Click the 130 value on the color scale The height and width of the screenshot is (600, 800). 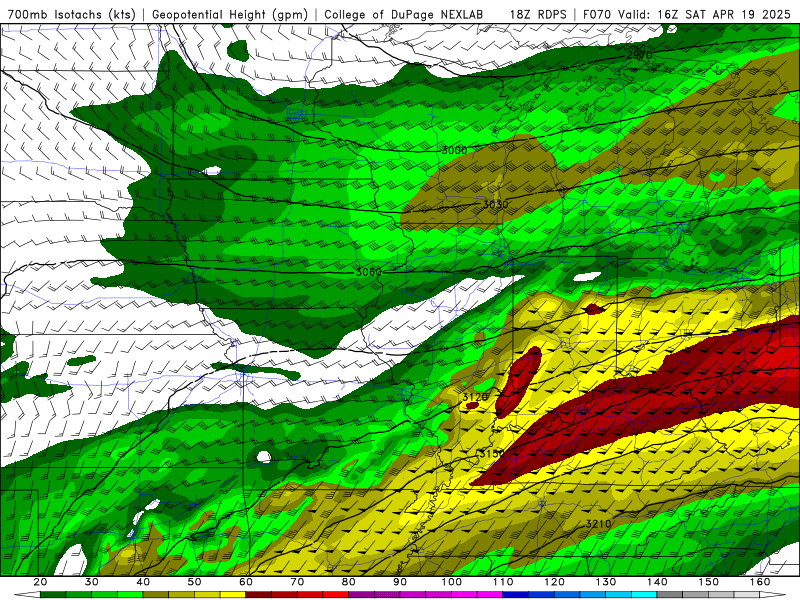click(x=606, y=582)
